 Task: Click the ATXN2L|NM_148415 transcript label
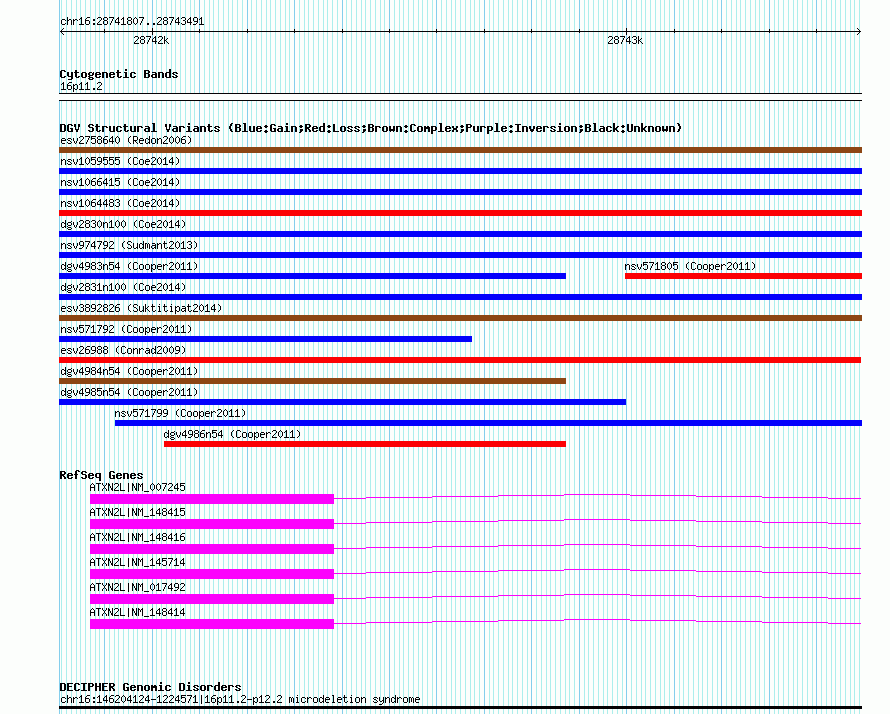[137, 512]
